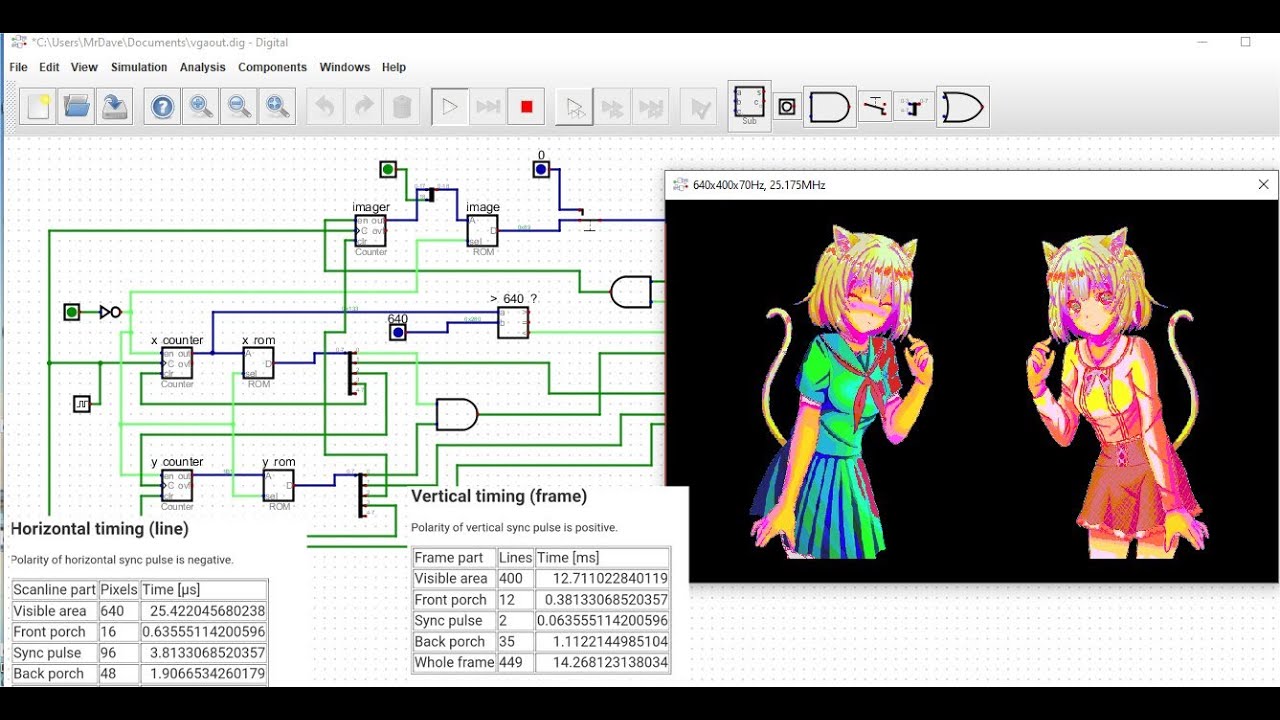
Task: Select the imager Counter component
Action: (x=370, y=231)
